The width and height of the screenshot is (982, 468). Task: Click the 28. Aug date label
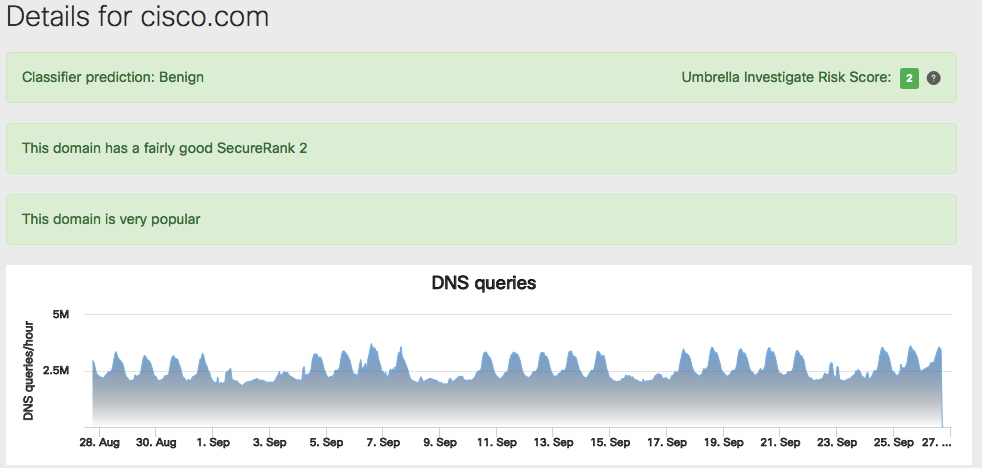pos(98,442)
